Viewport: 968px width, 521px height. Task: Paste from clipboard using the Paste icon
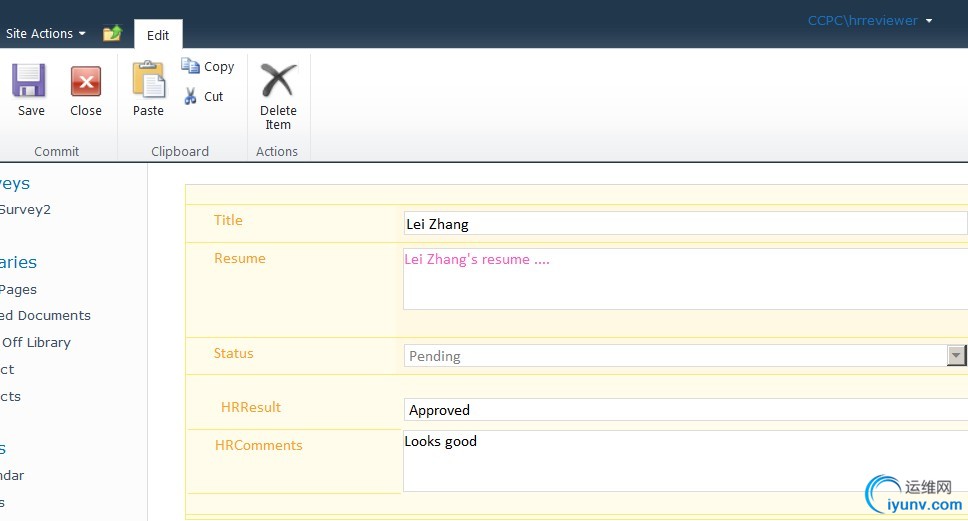click(x=148, y=80)
